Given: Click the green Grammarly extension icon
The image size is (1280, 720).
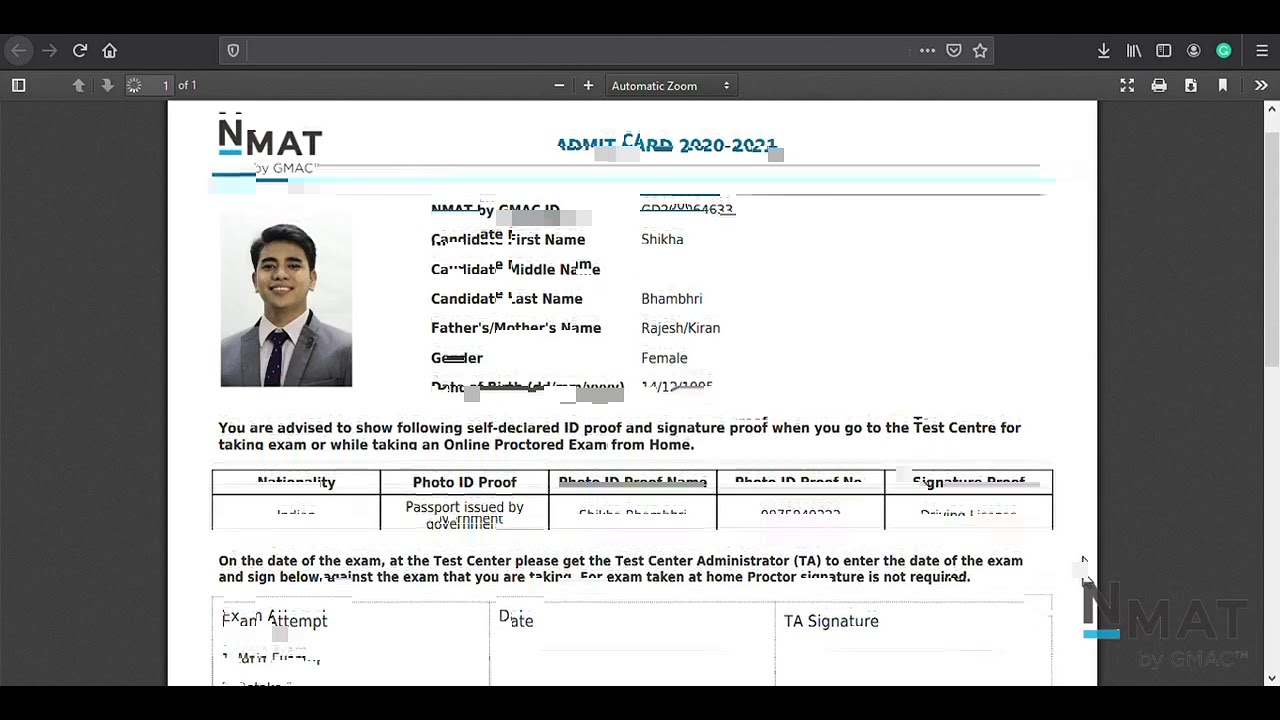Looking at the screenshot, I should [x=1224, y=50].
